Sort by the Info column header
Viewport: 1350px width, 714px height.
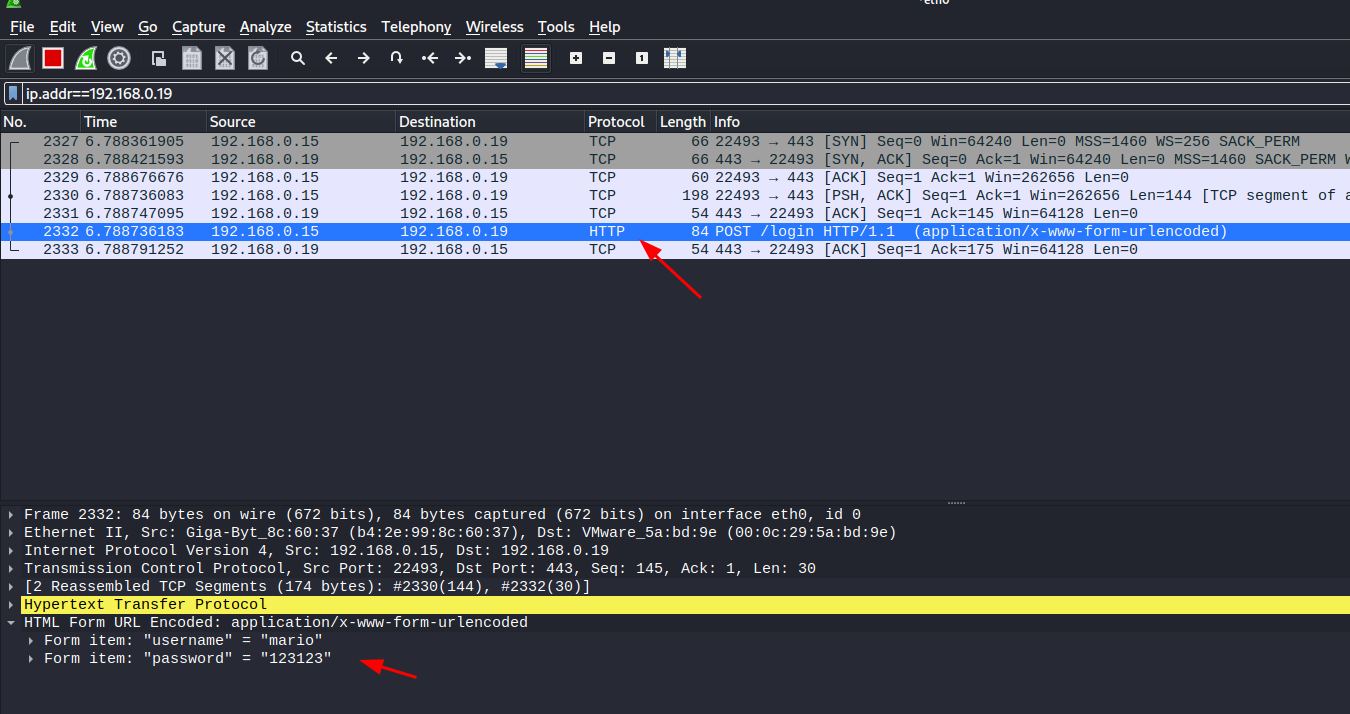pyautogui.click(x=1030, y=122)
